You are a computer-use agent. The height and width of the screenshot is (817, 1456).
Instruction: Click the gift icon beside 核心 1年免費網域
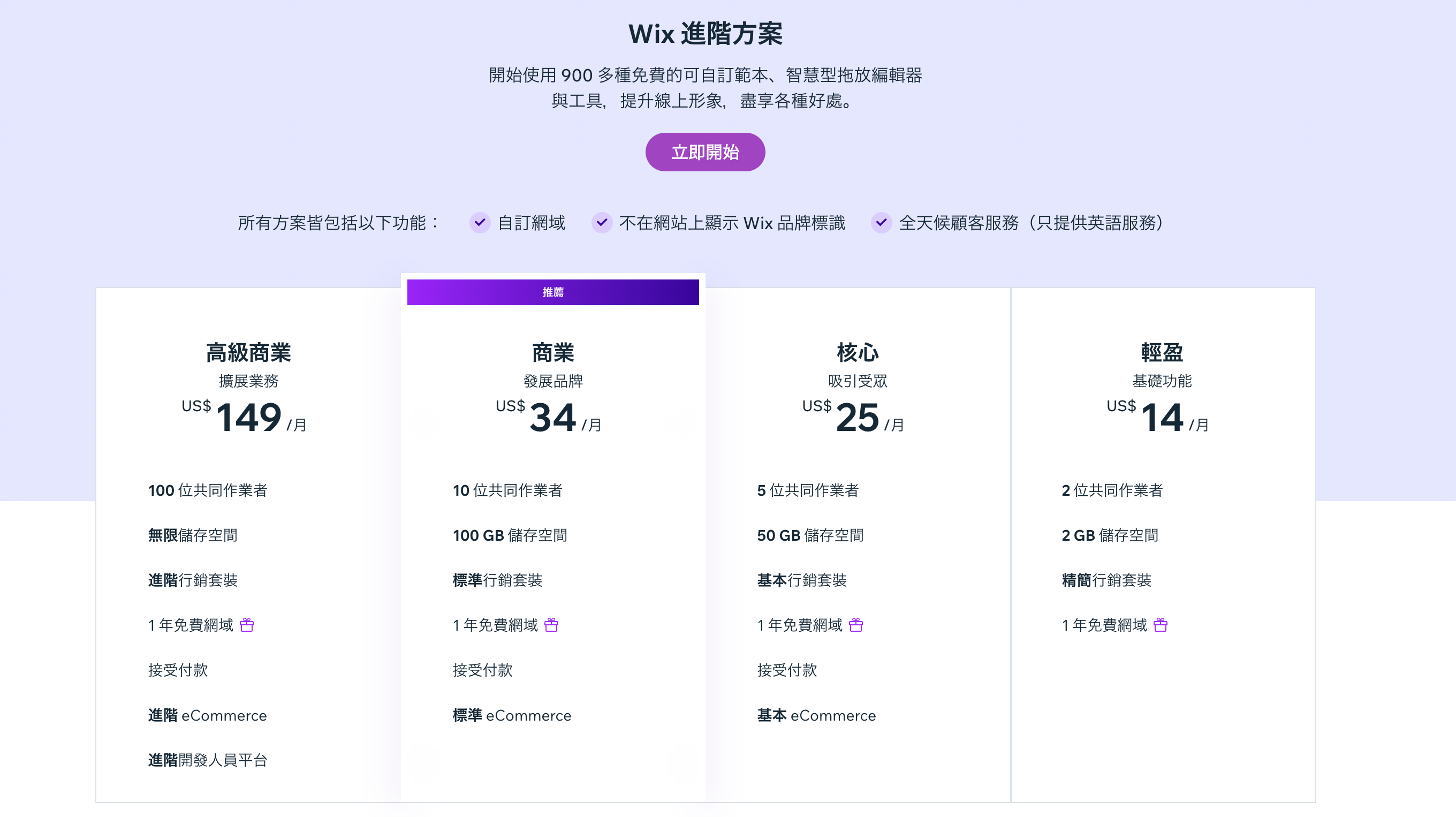(855, 625)
